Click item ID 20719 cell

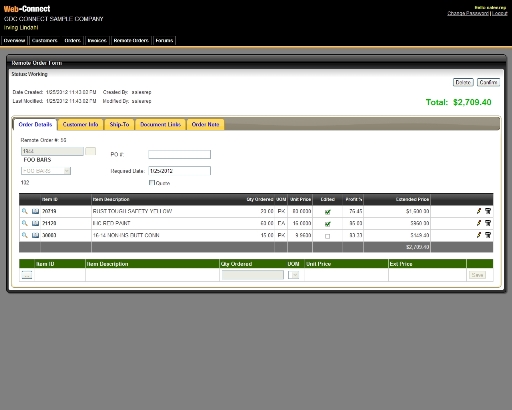pos(49,211)
